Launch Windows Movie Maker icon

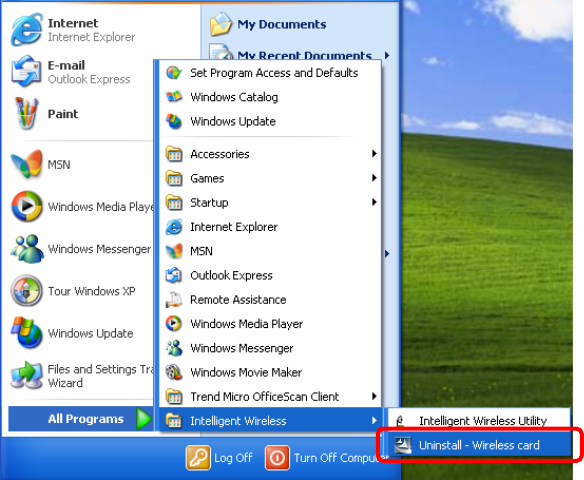(174, 372)
